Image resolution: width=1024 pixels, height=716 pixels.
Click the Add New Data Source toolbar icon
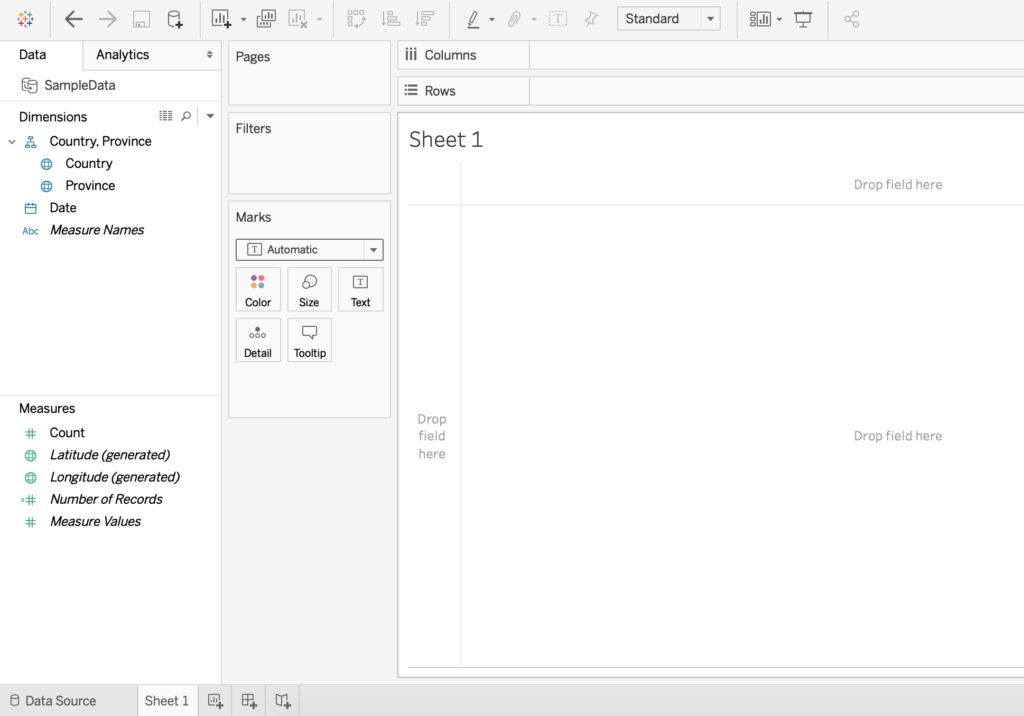175,19
